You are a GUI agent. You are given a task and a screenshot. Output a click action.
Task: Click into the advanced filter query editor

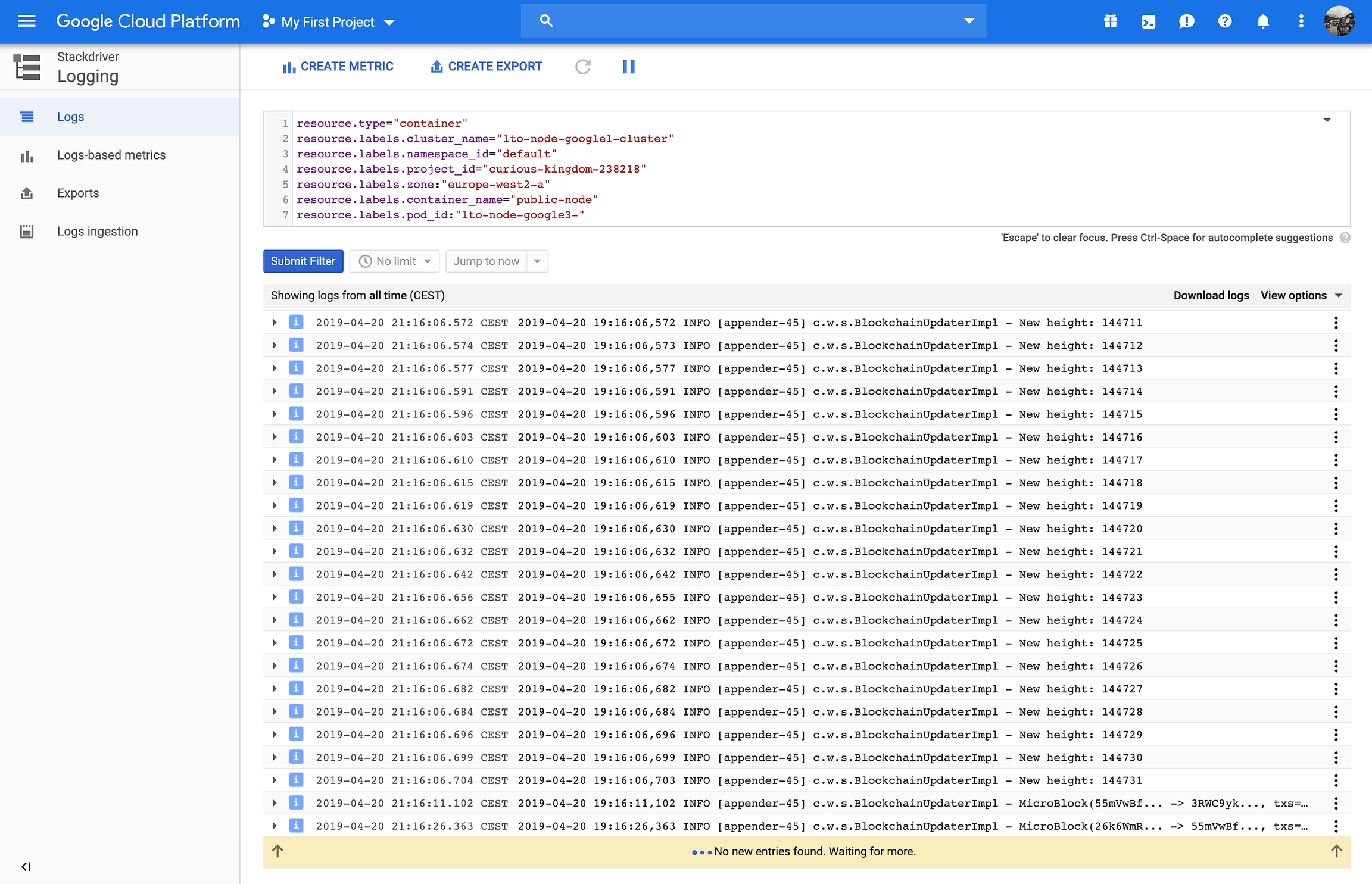(x=807, y=168)
